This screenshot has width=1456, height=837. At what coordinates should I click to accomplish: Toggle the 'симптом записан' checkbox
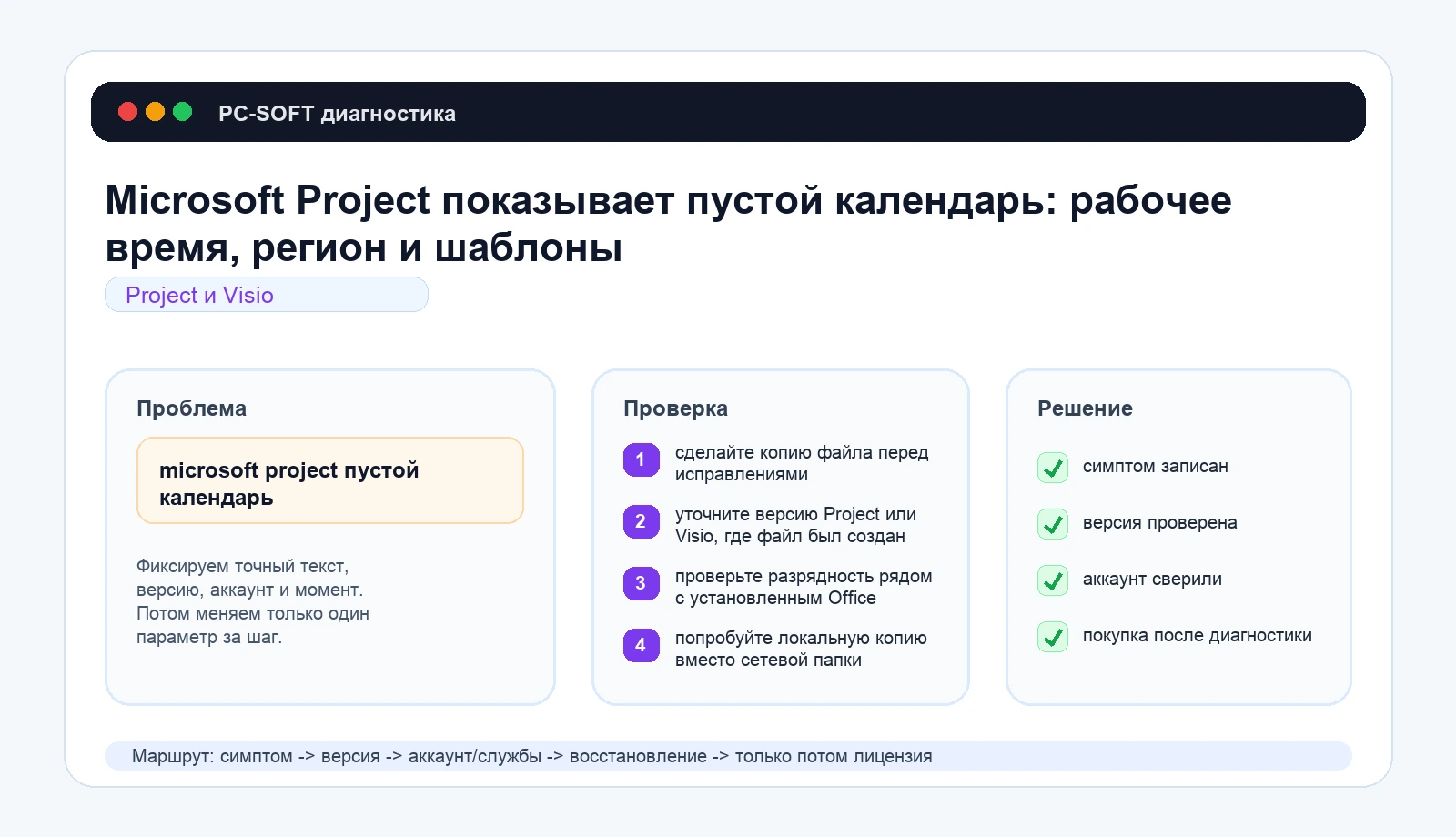click(x=1053, y=468)
